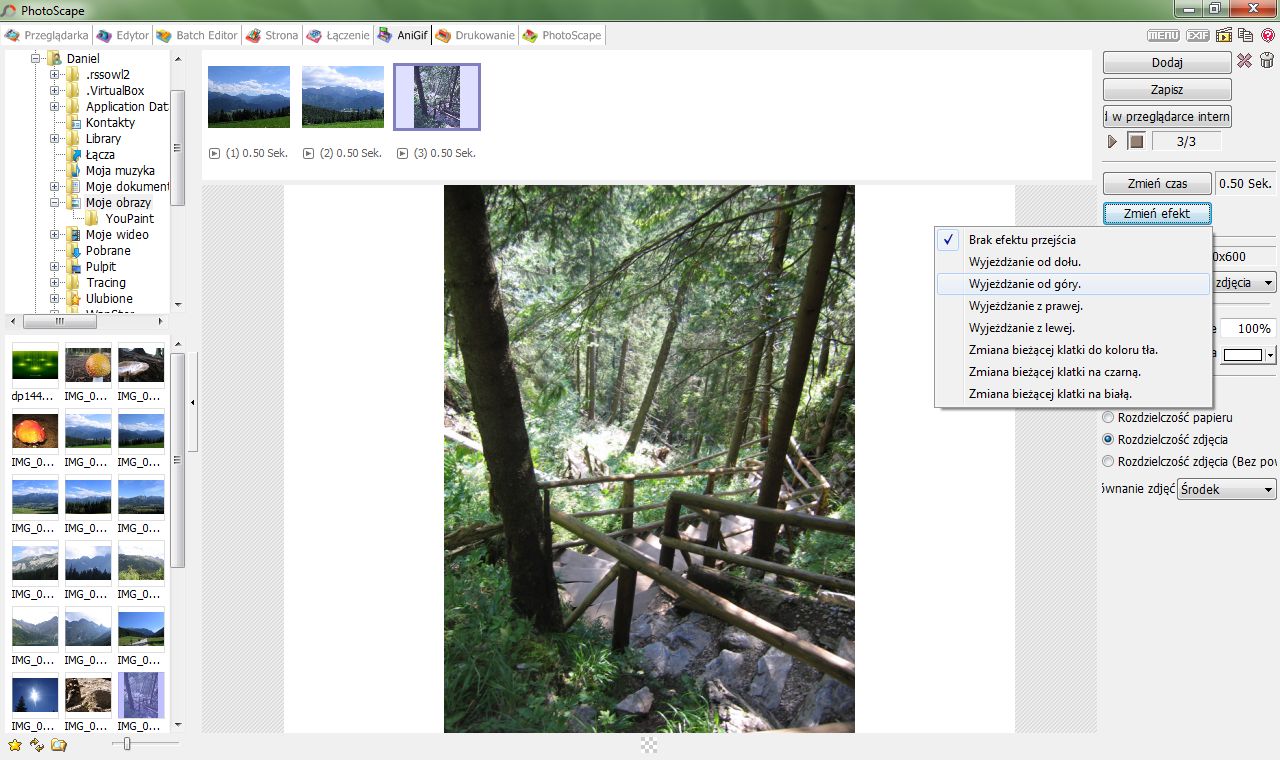1280x760 pixels.
Task: Open the red help icon
Action: [1267, 35]
